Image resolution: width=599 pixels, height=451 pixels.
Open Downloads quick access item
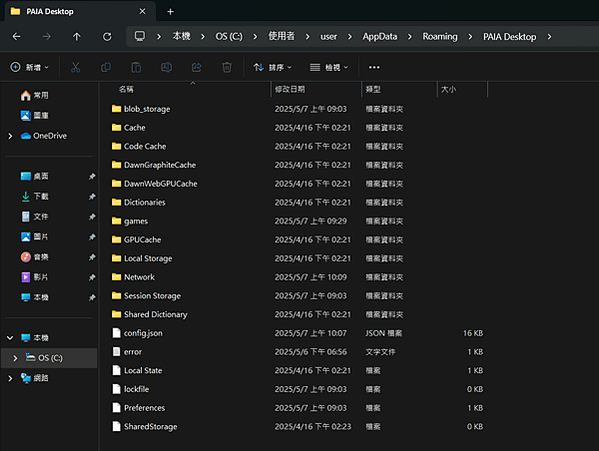click(x=35, y=196)
